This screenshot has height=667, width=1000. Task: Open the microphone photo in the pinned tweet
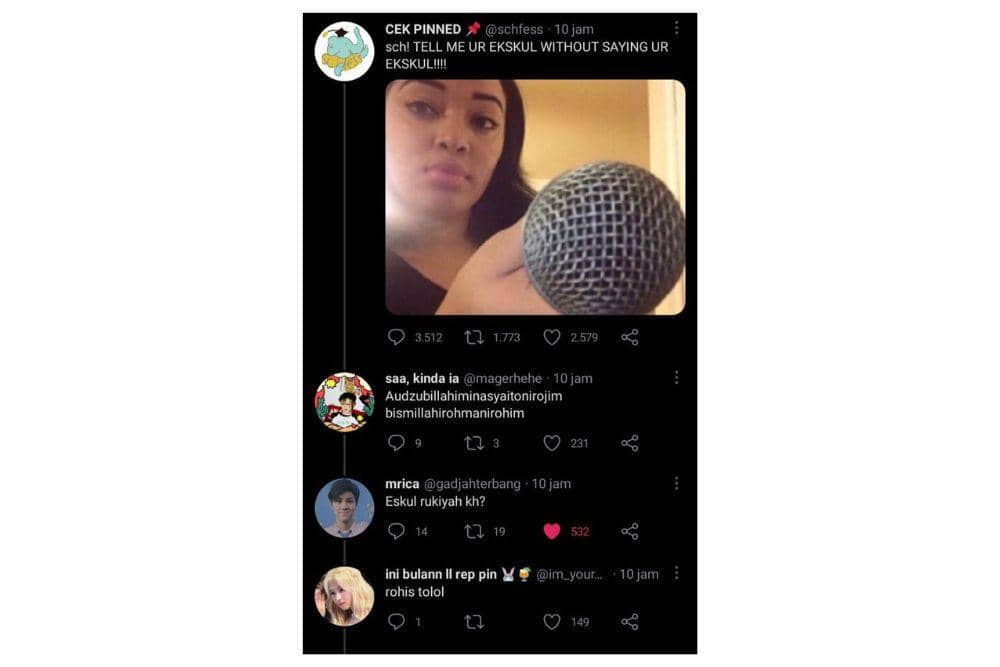537,197
